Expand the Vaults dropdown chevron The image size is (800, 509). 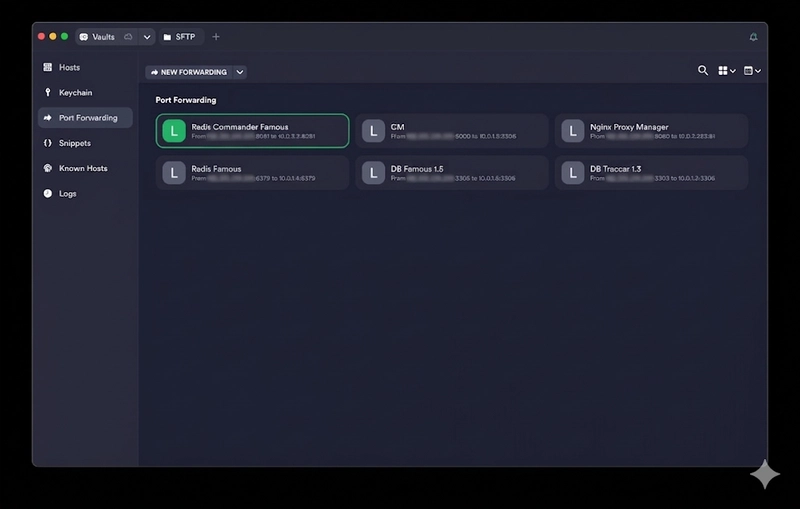click(146, 37)
